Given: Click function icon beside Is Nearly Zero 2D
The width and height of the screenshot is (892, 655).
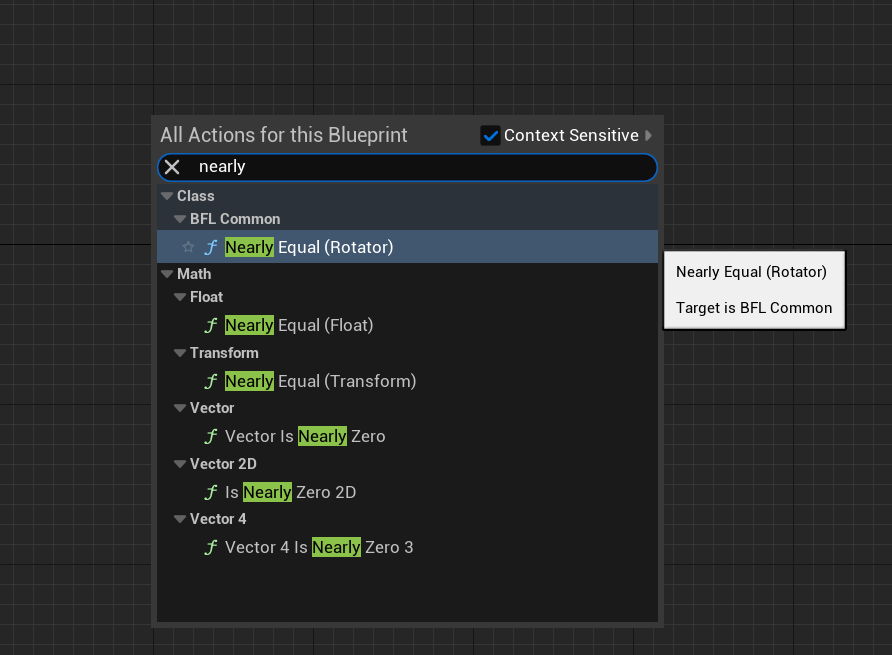Looking at the screenshot, I should [x=210, y=492].
